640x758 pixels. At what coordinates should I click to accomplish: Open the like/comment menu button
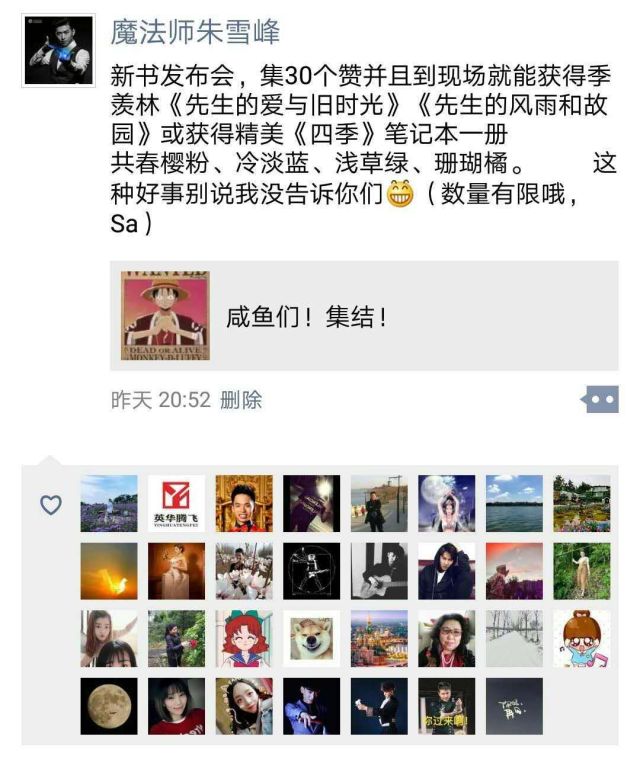[x=599, y=399]
